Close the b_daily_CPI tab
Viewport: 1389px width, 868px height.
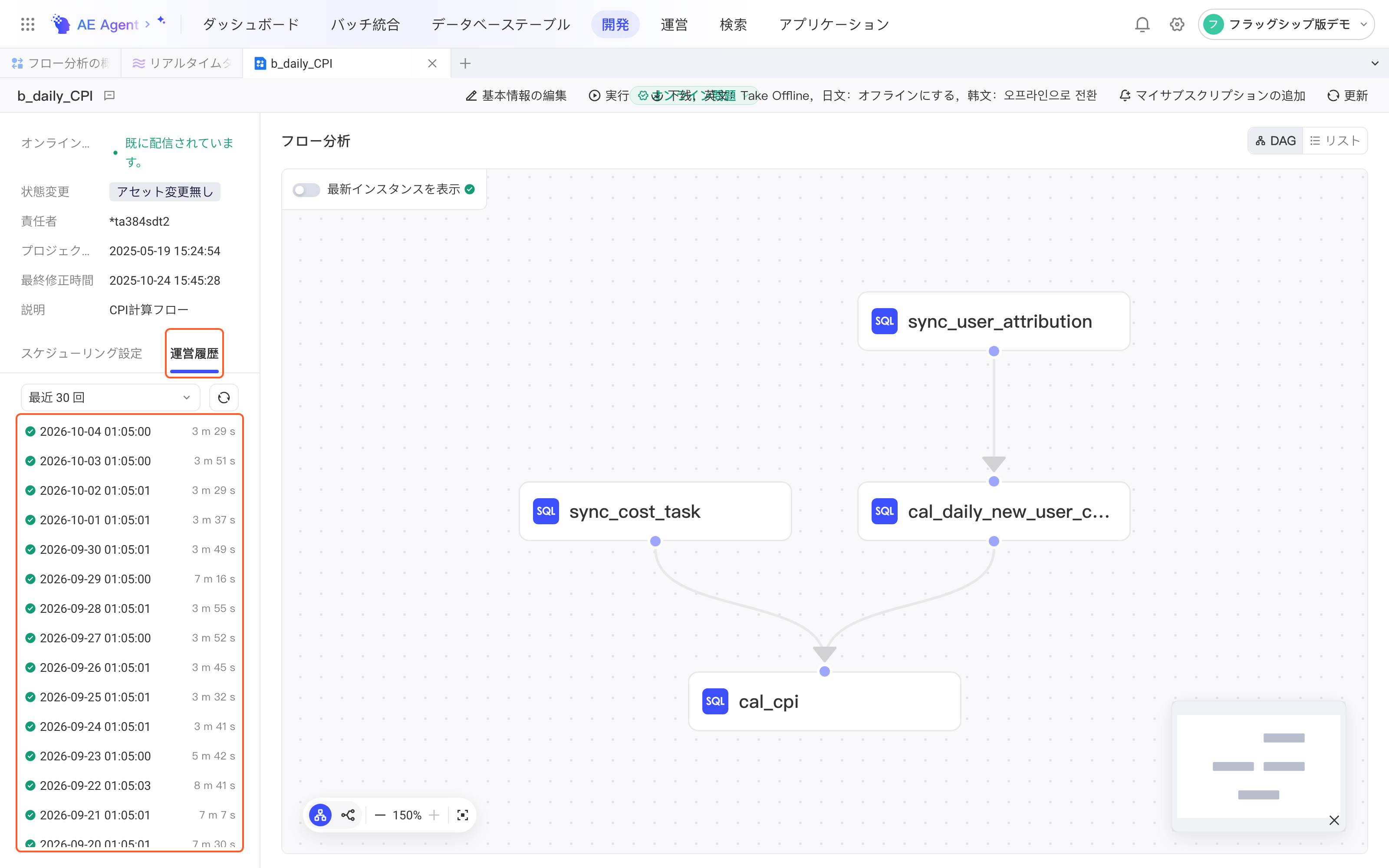coord(432,63)
